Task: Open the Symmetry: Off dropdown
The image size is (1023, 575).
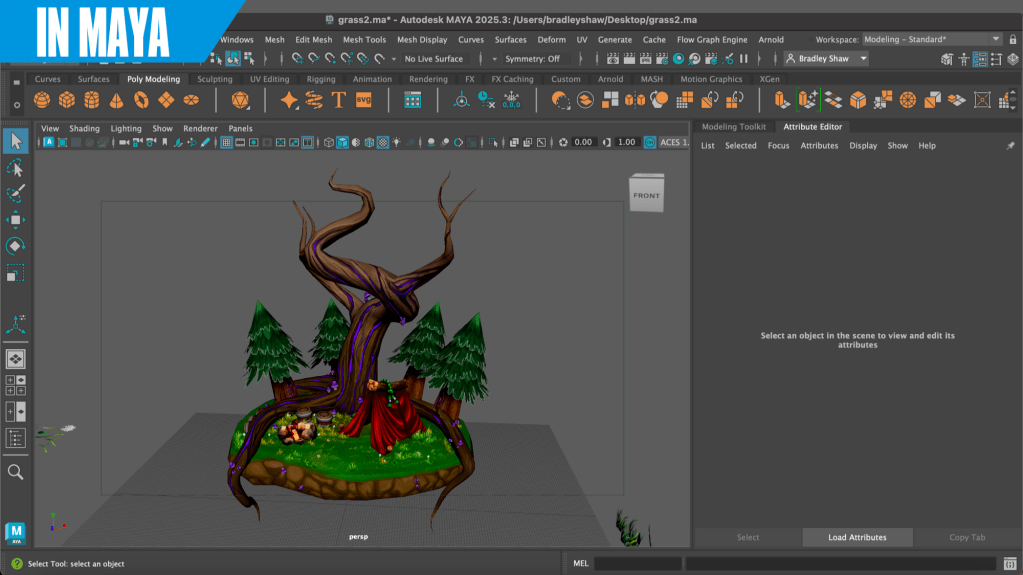Action: click(x=532, y=59)
